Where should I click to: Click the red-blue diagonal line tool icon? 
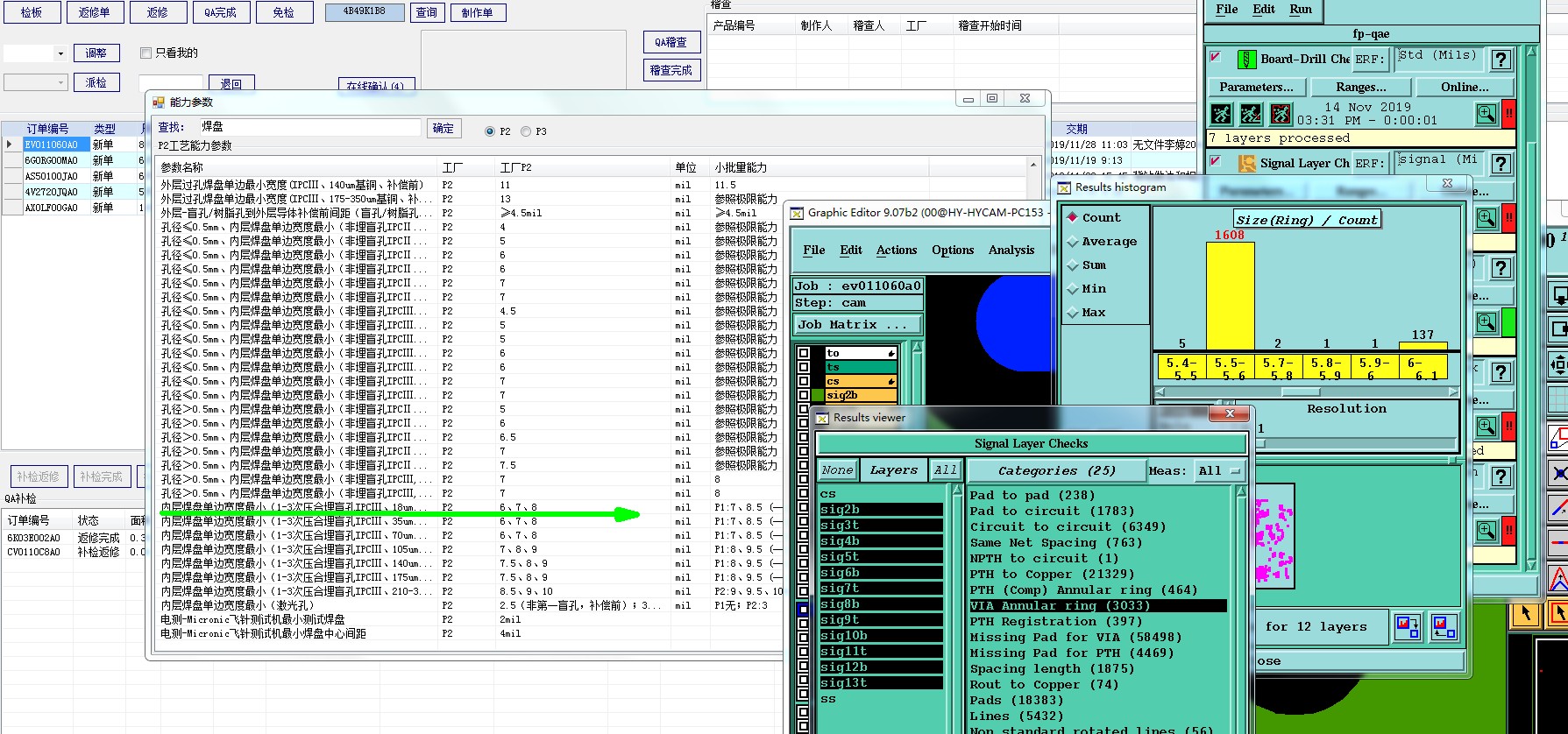1558,508
